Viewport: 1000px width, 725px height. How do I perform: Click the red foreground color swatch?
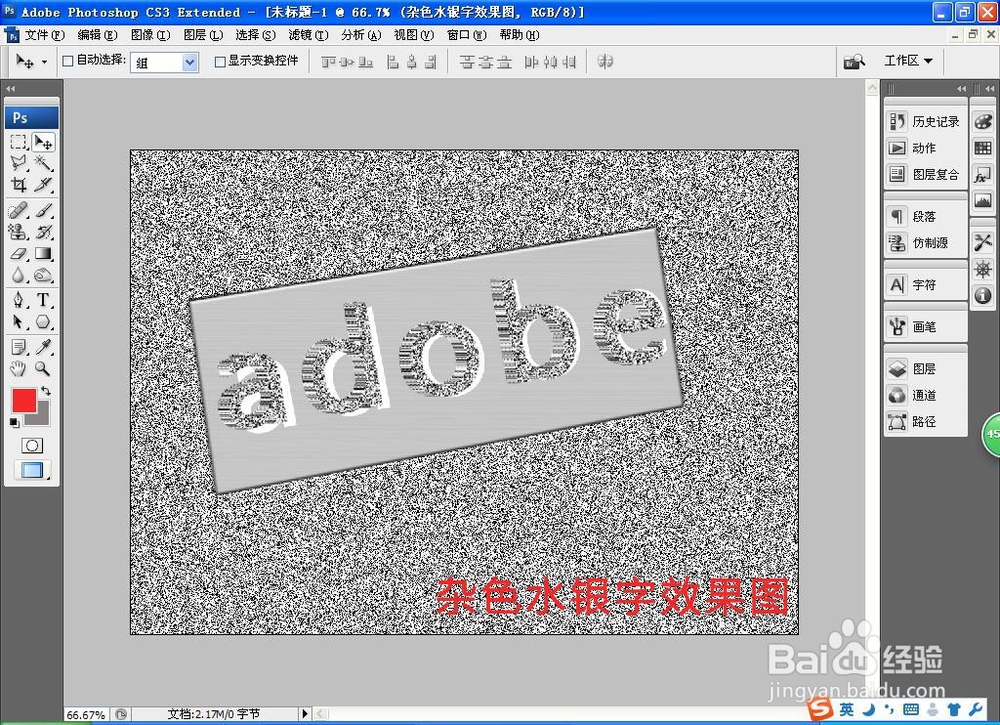point(22,399)
